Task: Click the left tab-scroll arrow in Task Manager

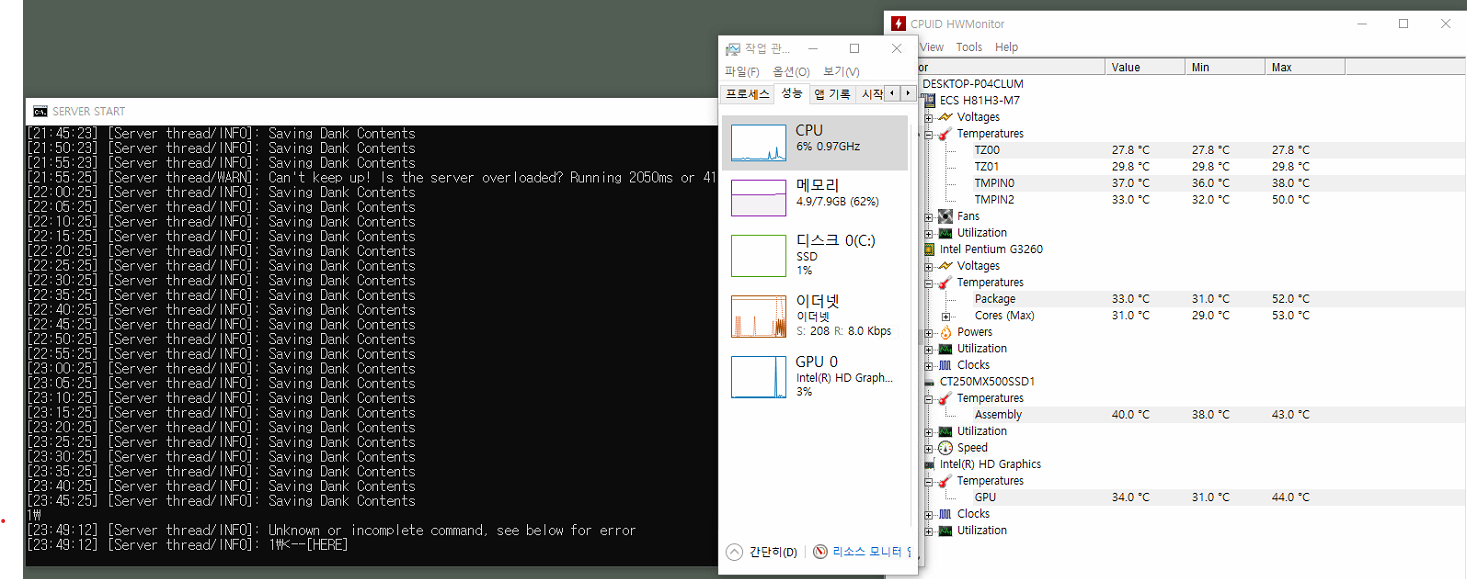Action: [x=892, y=94]
